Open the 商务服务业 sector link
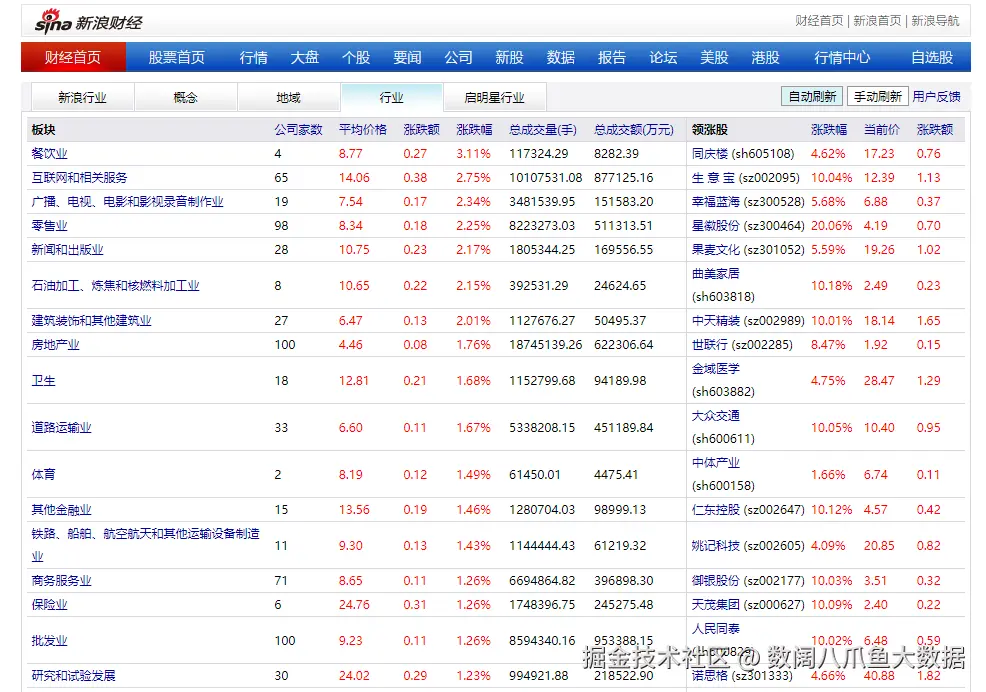The image size is (986, 692). click(x=61, y=581)
